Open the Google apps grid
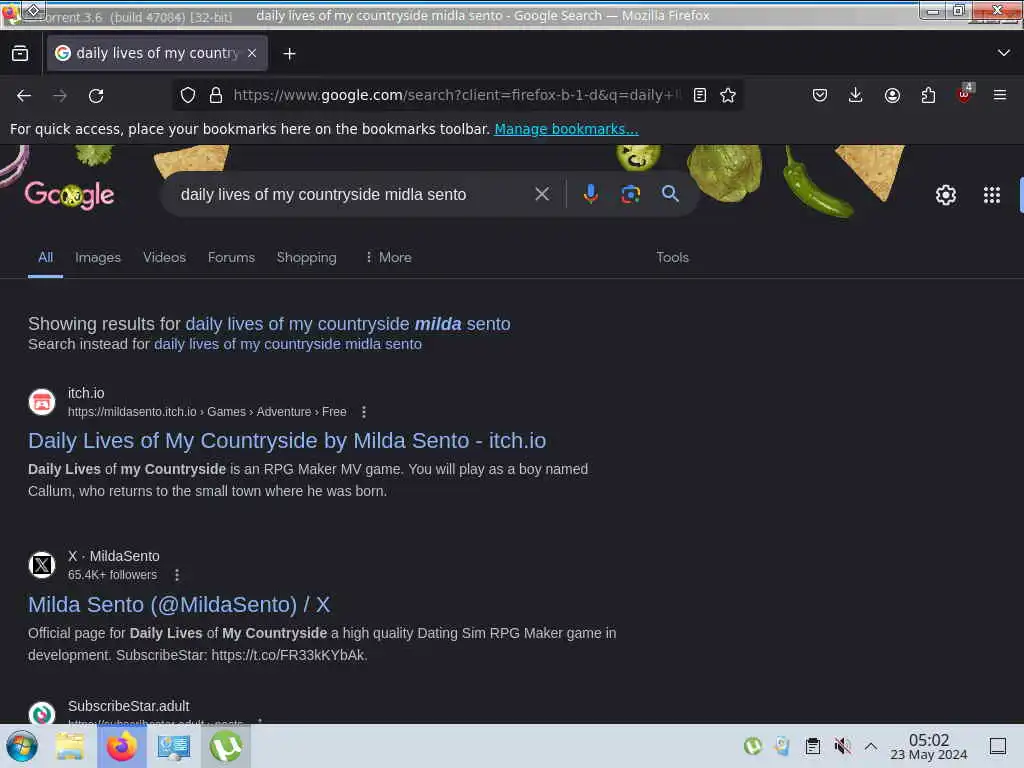Screen dimensions: 1024x768 [992, 195]
